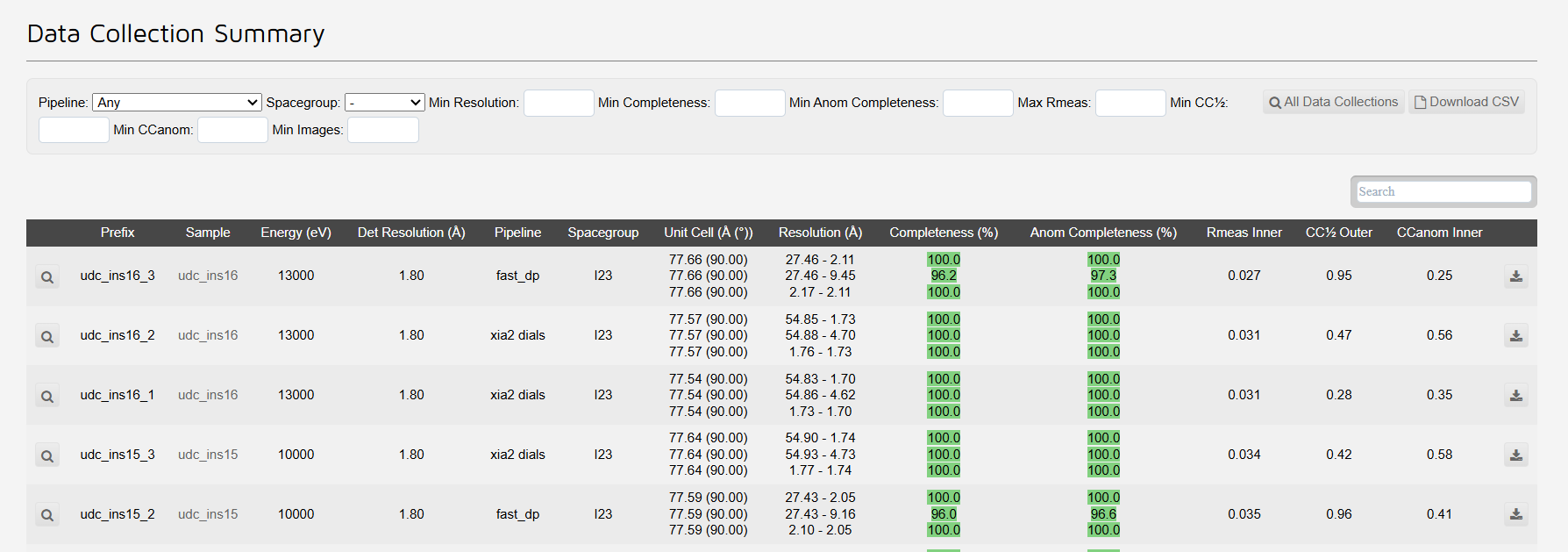The width and height of the screenshot is (1568, 552).
Task: Click the Data Collection Summary heading
Action: [175, 33]
